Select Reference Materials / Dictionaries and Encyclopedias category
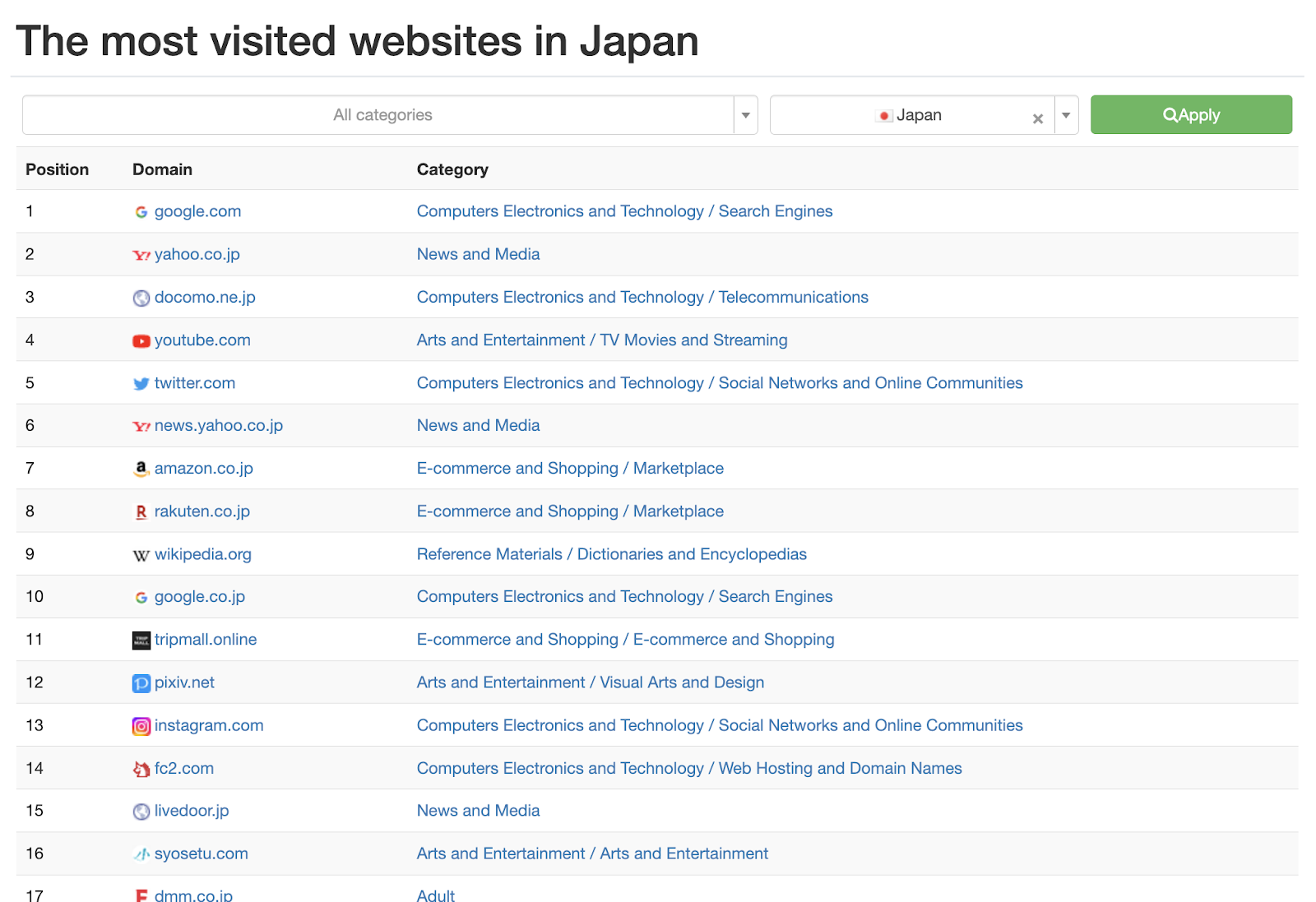The width and height of the screenshot is (1316, 902). [611, 554]
